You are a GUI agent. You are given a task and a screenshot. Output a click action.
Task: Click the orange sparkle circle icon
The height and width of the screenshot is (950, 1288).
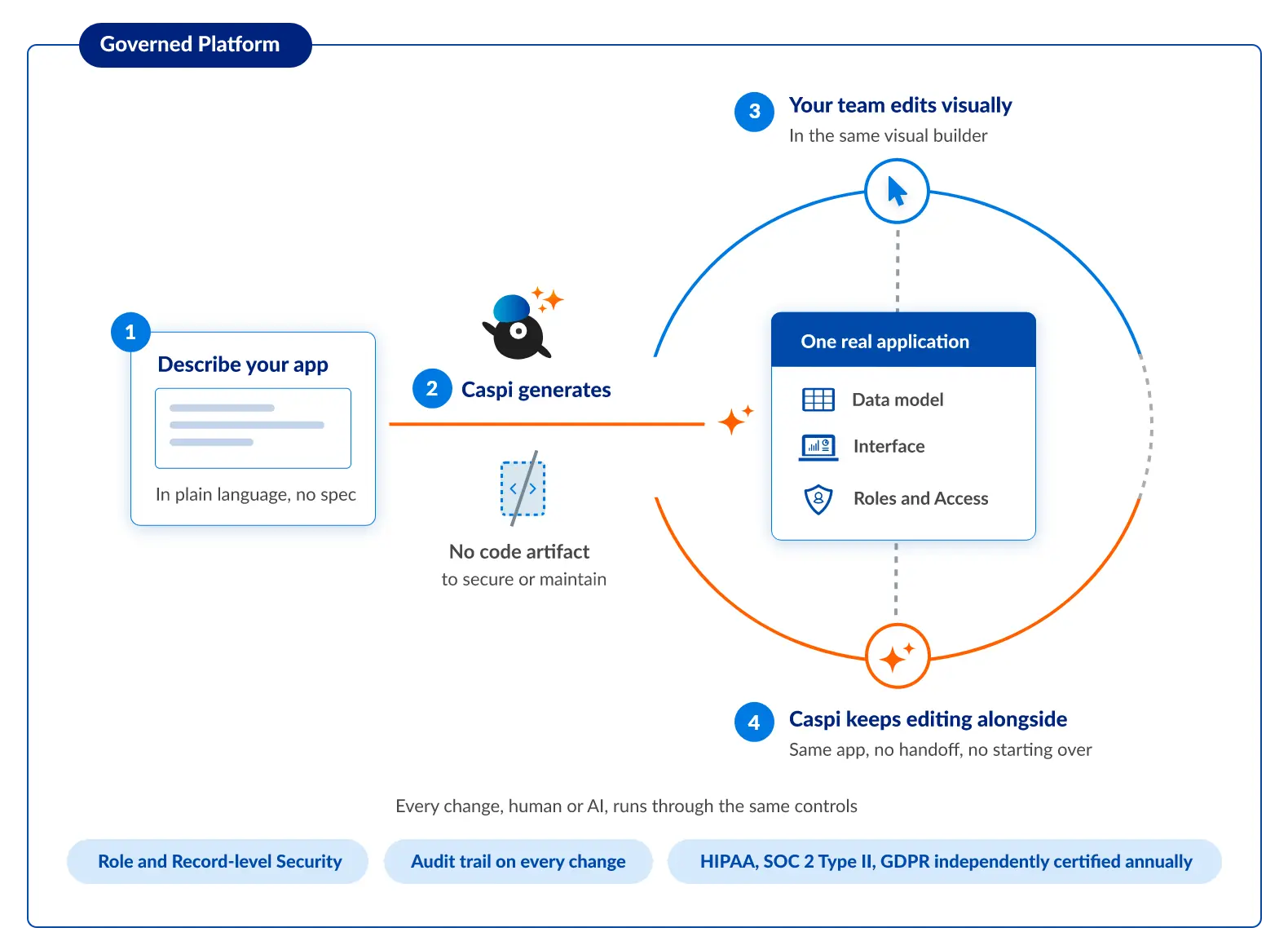click(x=897, y=656)
